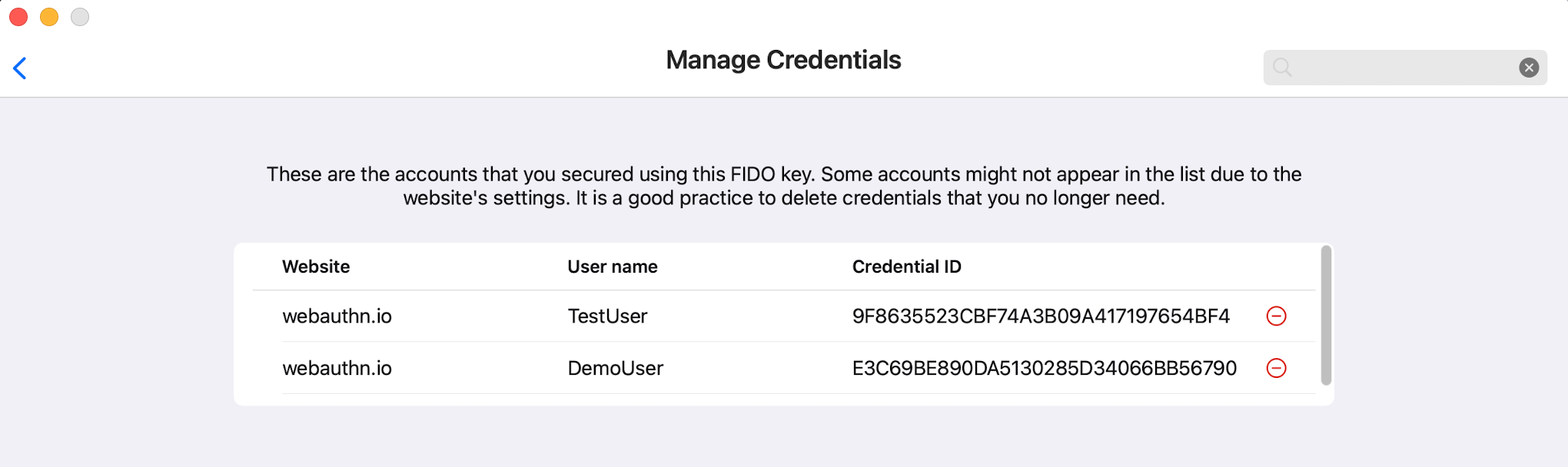Select webauthn.io in the TestUser row
This screenshot has width=1568, height=467.
(x=337, y=316)
